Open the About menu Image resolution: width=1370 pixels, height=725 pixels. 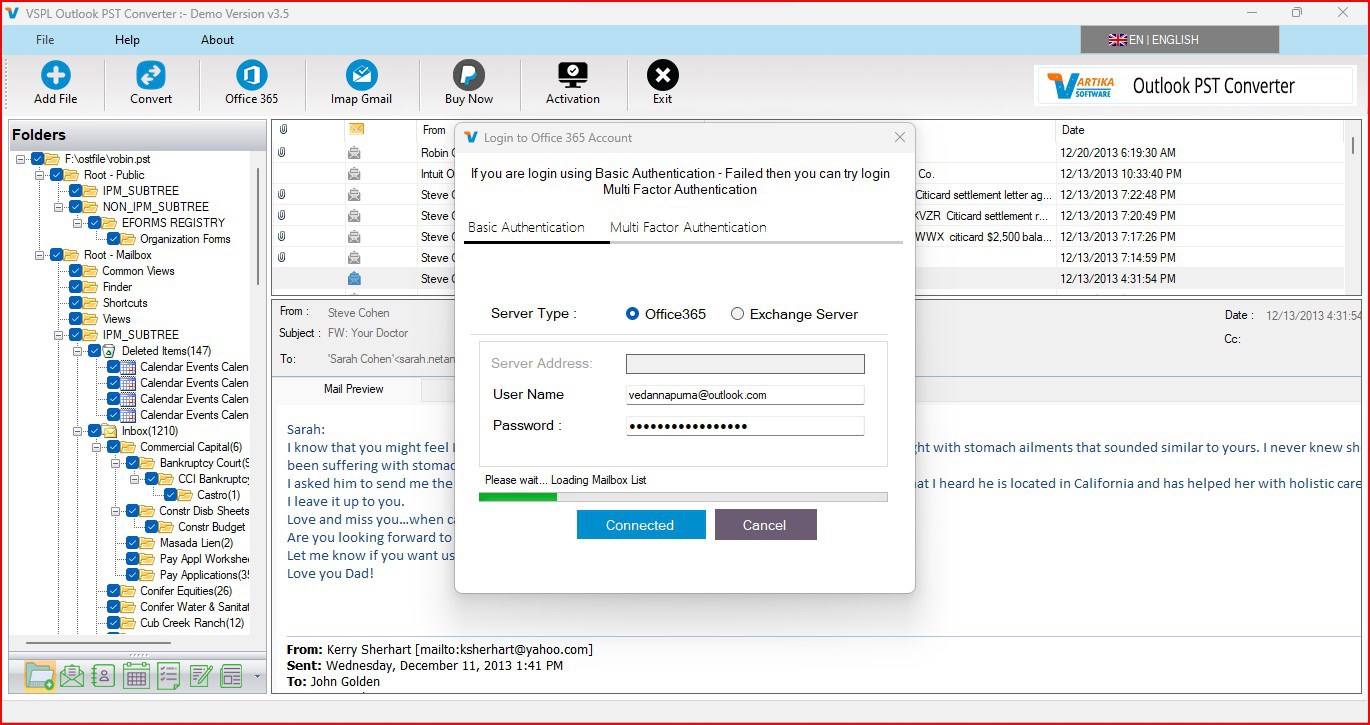coord(217,40)
